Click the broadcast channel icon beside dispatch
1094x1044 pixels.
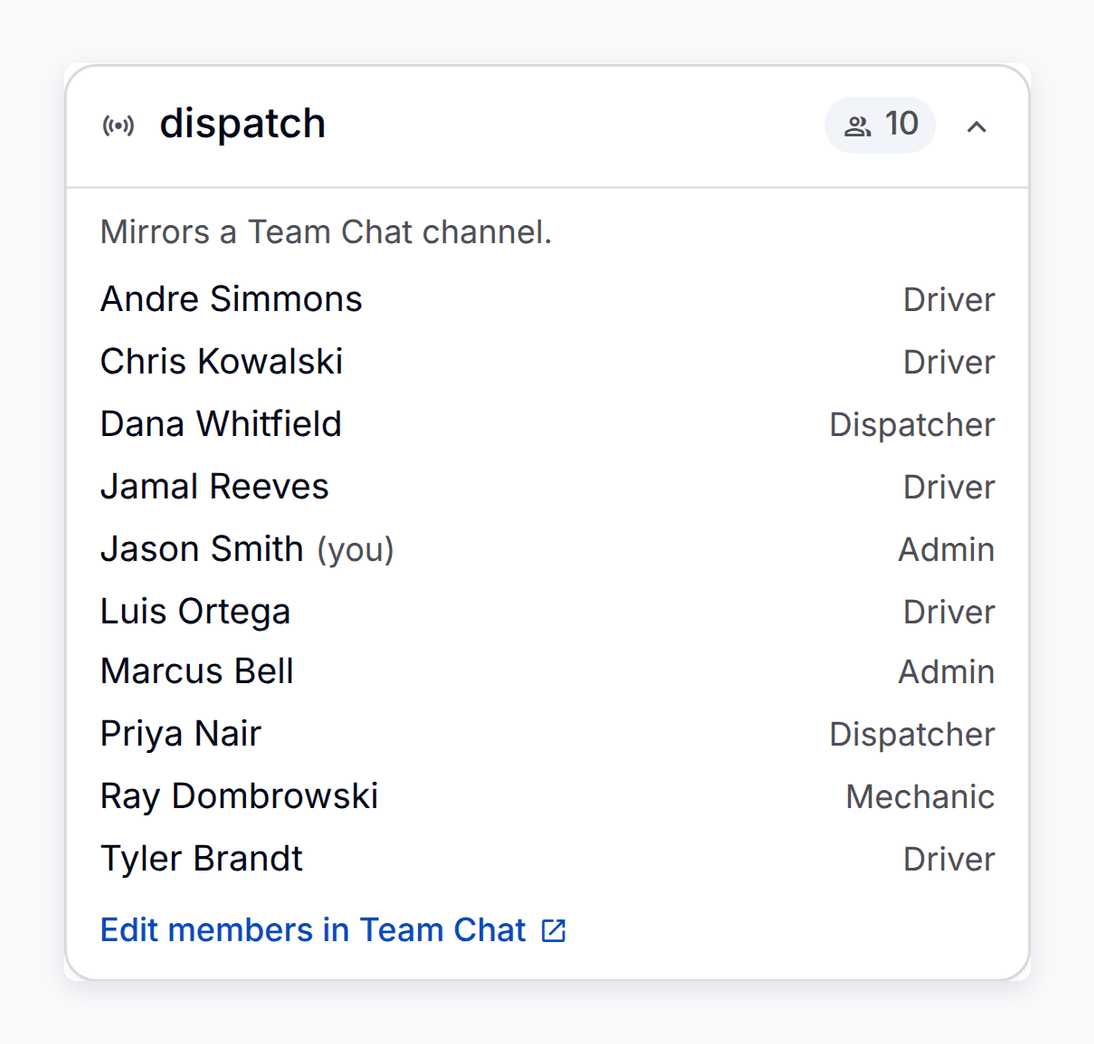coord(118,126)
